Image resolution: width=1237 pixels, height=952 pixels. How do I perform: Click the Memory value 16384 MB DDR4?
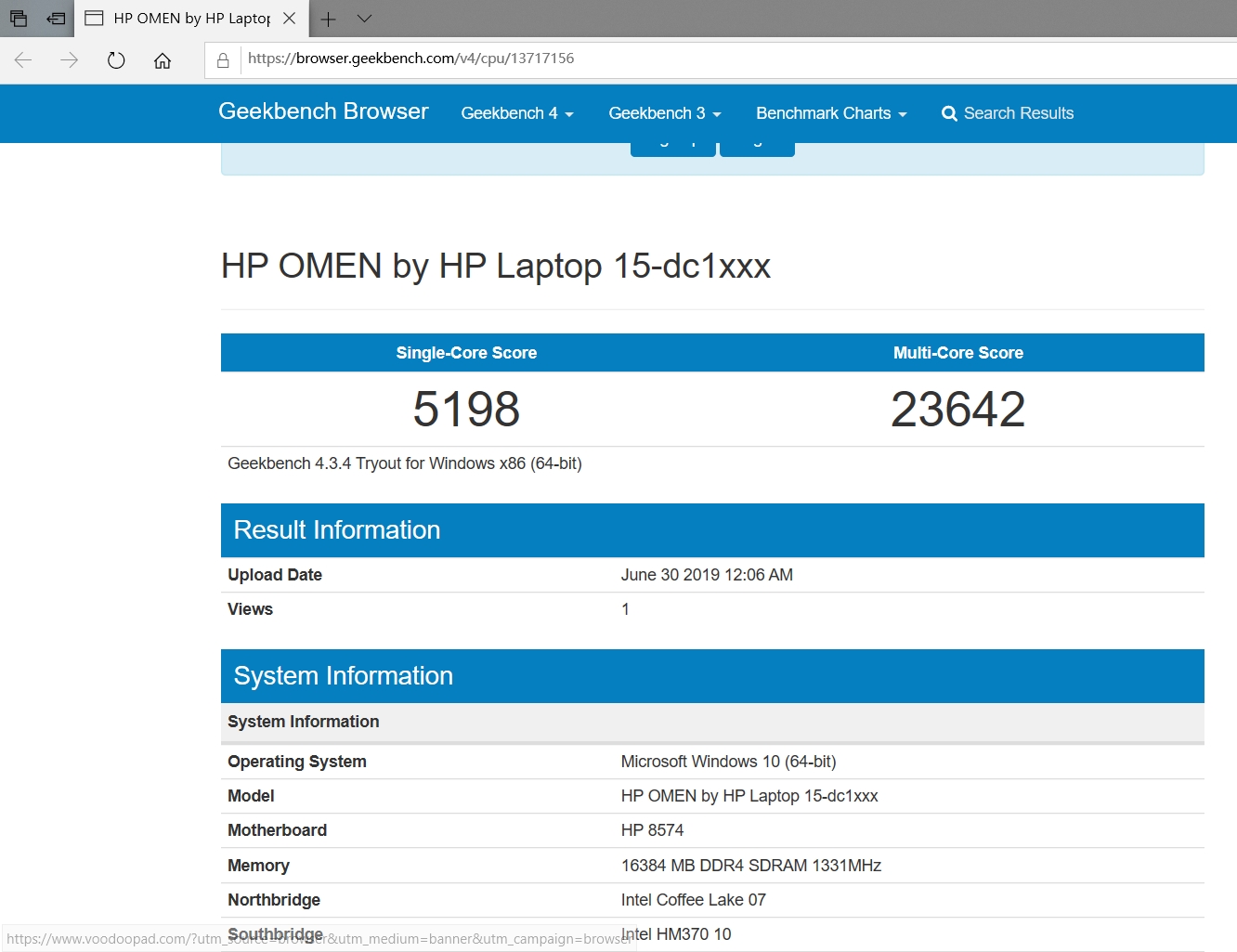pos(751,866)
